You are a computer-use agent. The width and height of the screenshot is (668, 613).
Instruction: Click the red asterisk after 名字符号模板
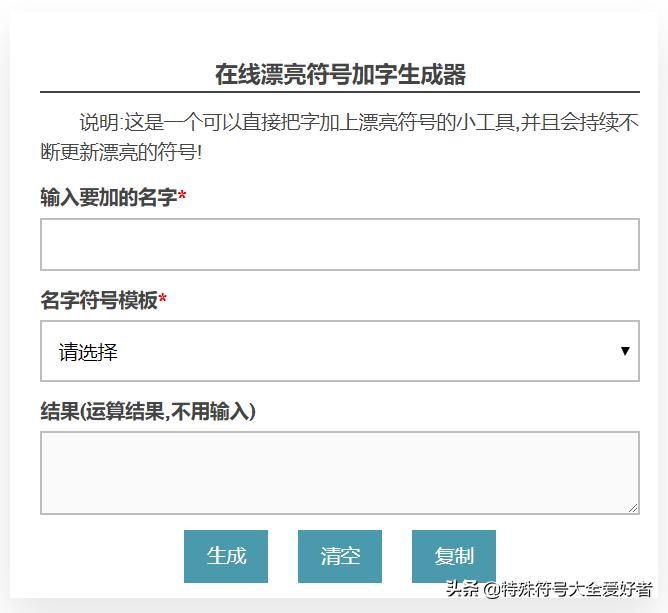click(163, 299)
